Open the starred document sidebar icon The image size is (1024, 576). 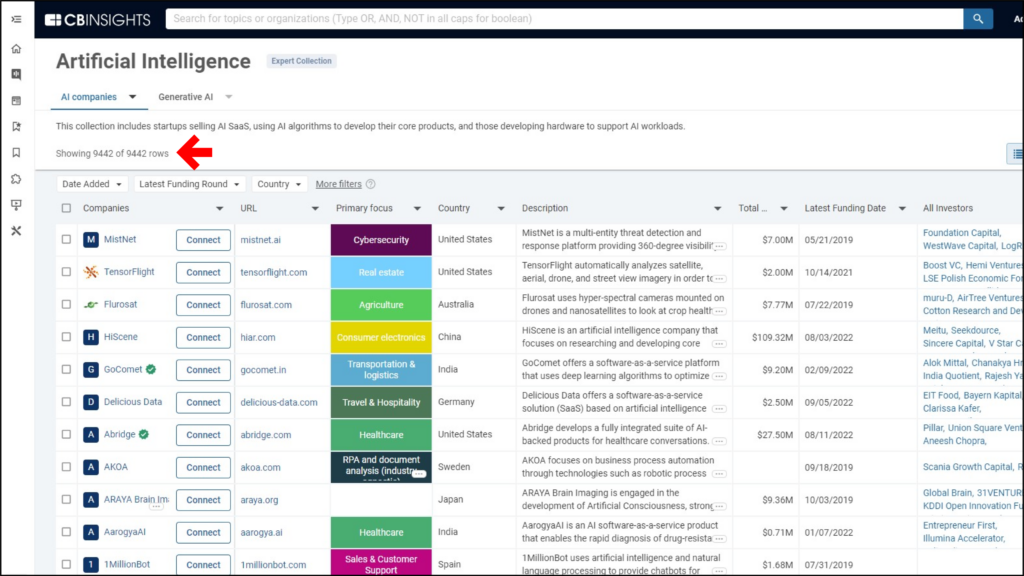click(x=16, y=127)
